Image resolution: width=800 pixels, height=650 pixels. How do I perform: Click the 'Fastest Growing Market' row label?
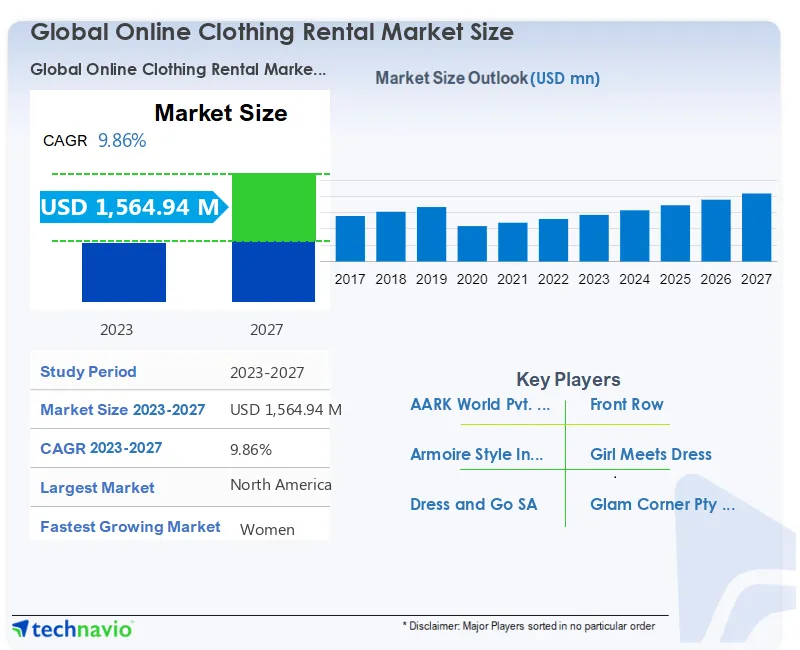[x=130, y=527]
